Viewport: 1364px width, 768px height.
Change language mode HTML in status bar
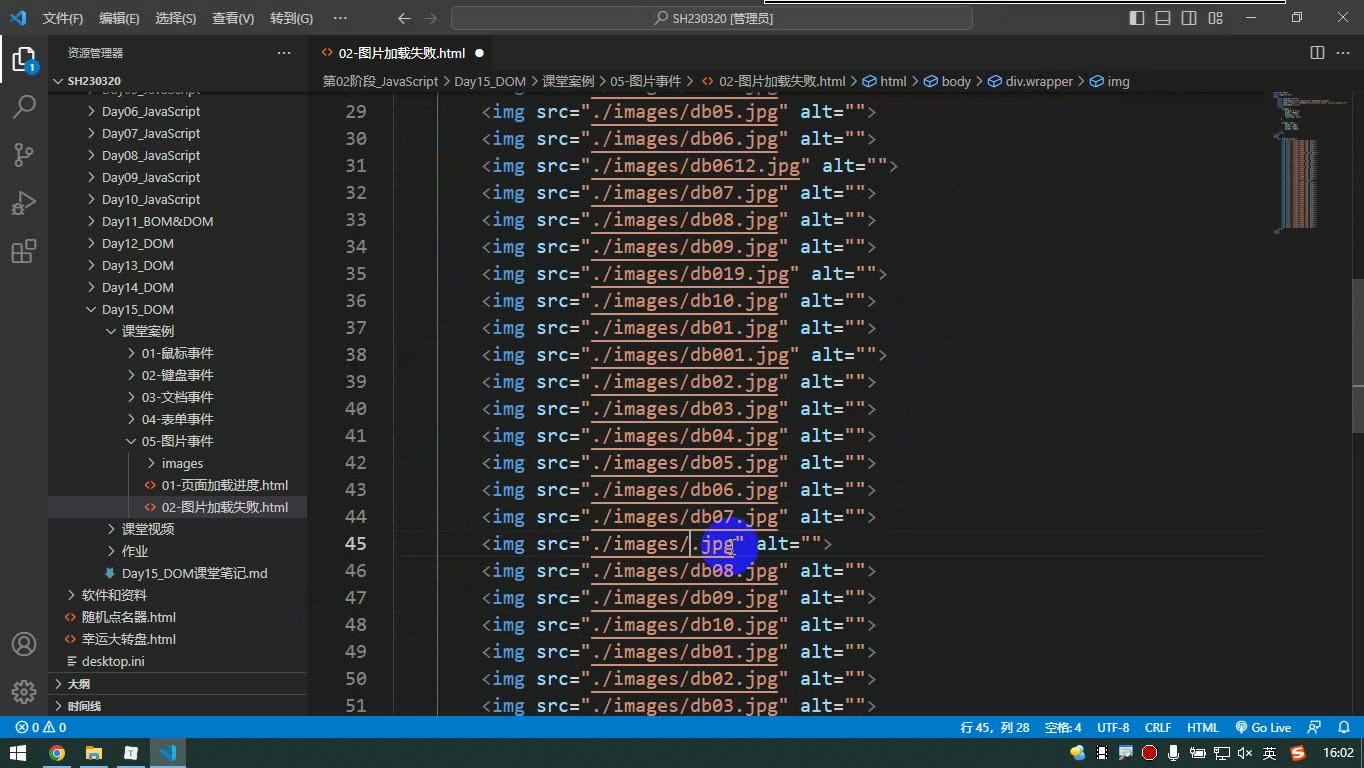[1202, 728]
